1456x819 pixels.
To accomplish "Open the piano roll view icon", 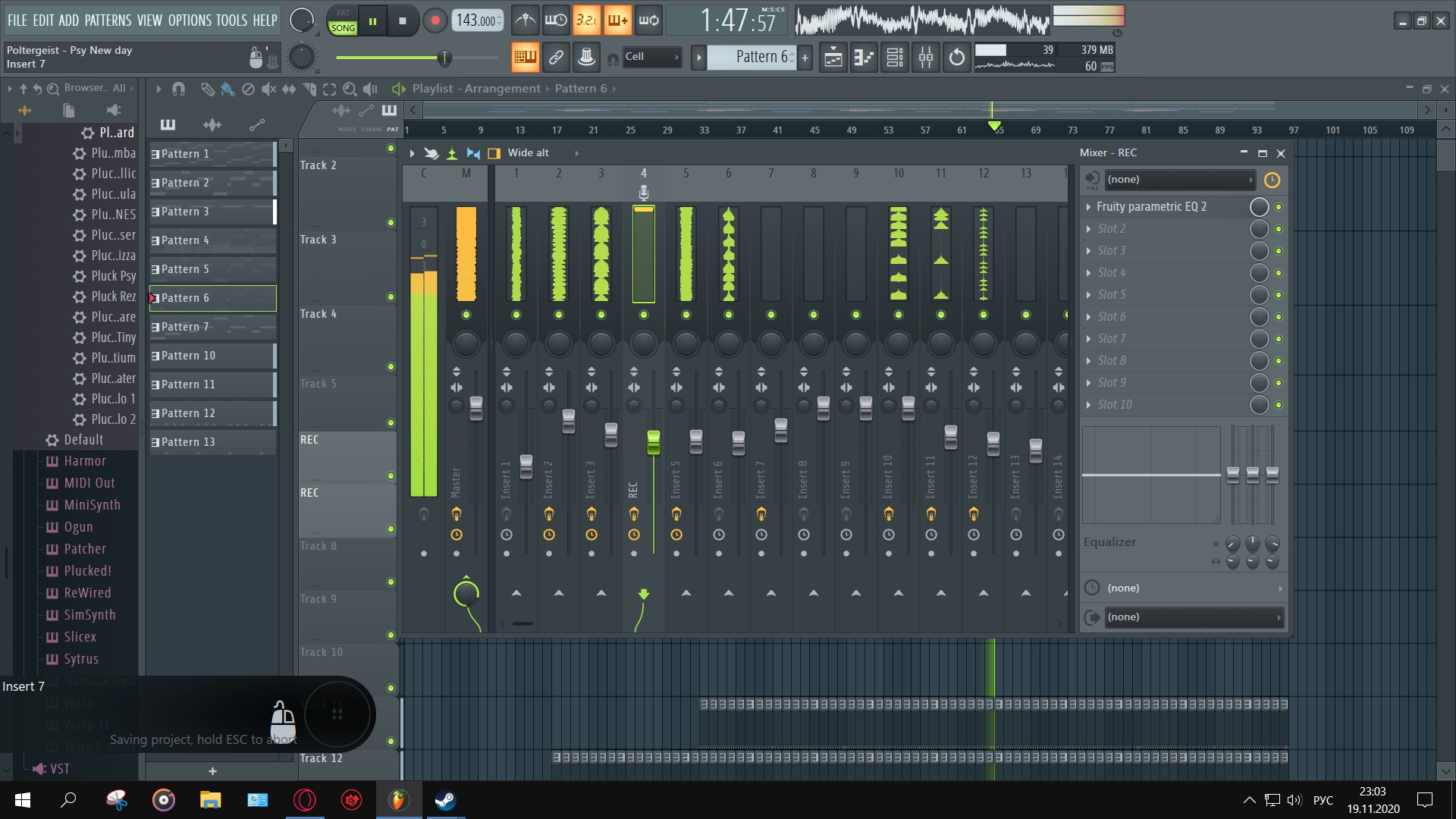I will [864, 57].
